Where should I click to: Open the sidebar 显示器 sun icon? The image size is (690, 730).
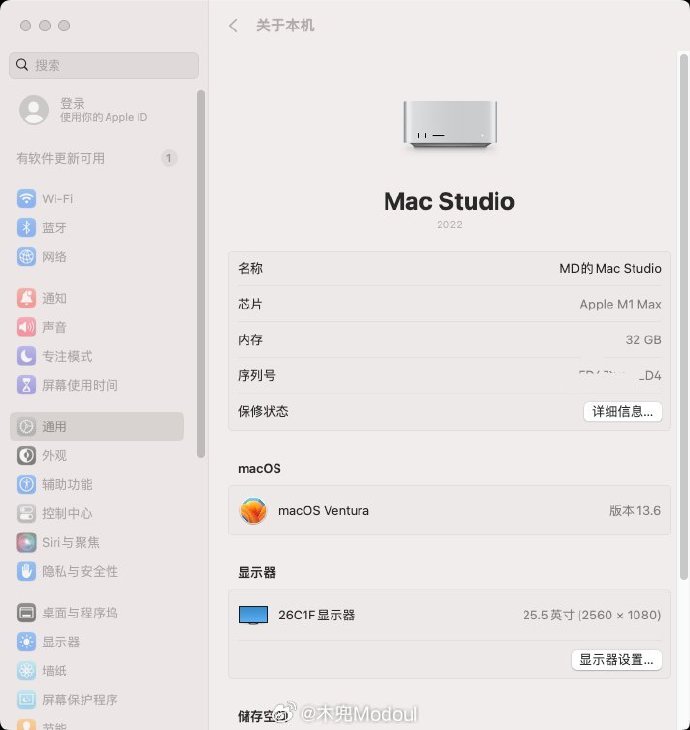[x=27, y=642]
